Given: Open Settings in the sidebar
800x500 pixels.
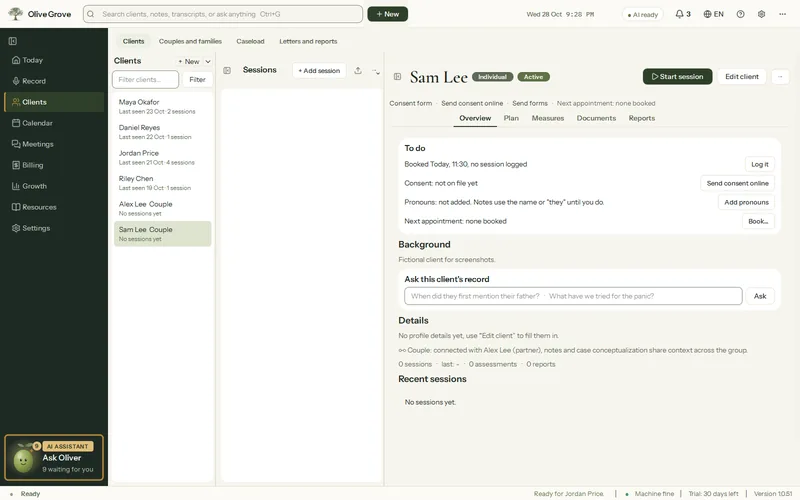Looking at the screenshot, I should pos(54,228).
